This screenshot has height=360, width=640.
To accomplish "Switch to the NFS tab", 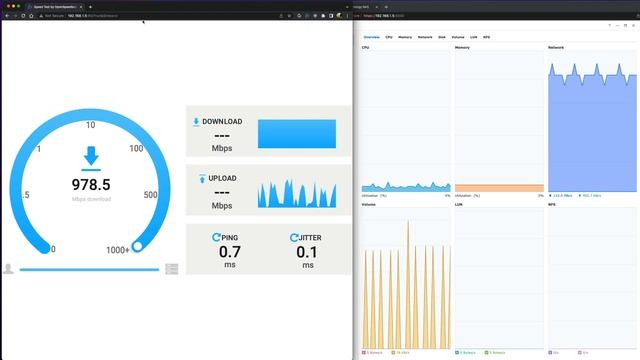I will coord(487,37).
